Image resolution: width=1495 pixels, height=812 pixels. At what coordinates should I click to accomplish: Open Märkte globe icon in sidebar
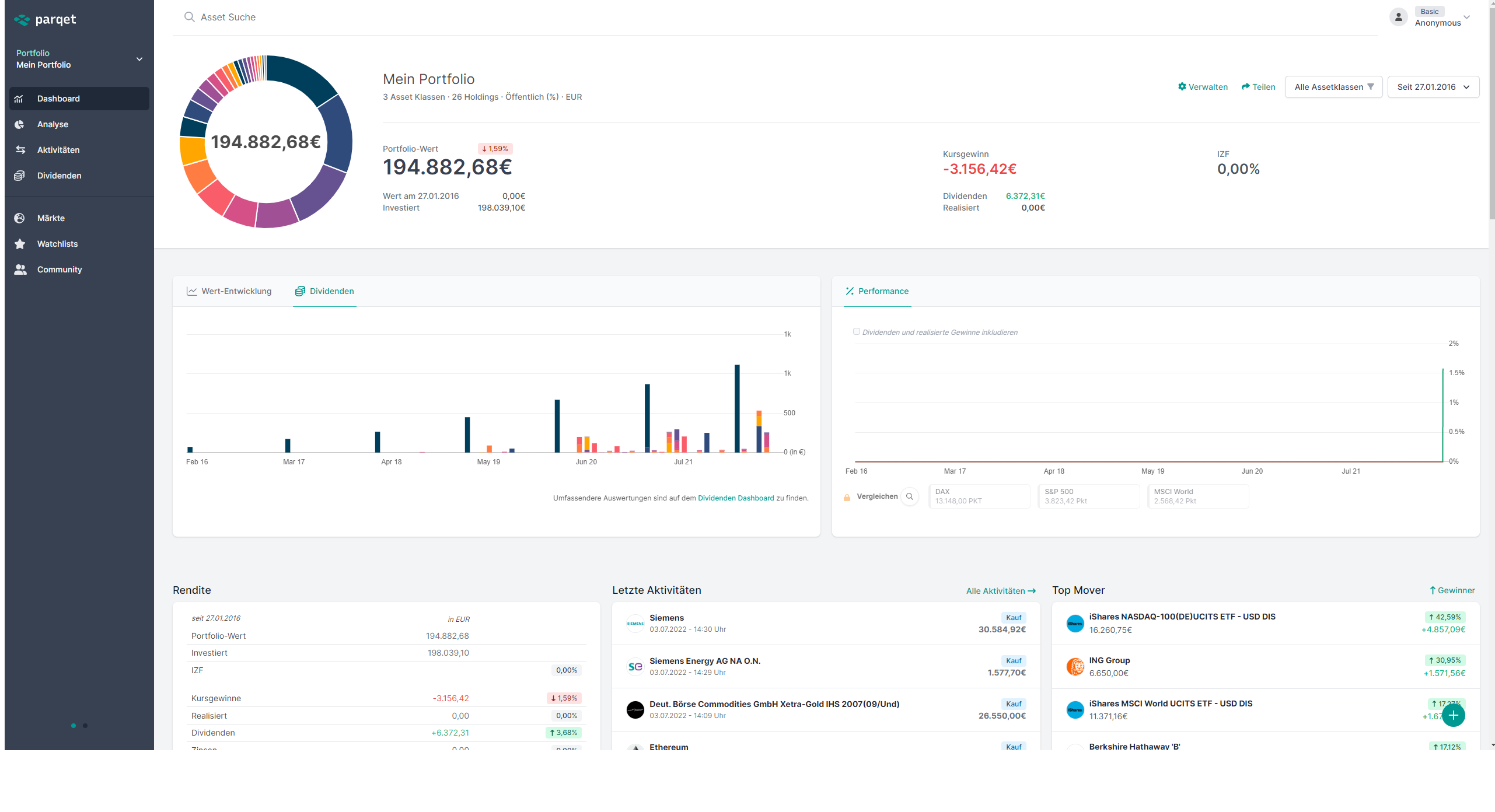20,218
